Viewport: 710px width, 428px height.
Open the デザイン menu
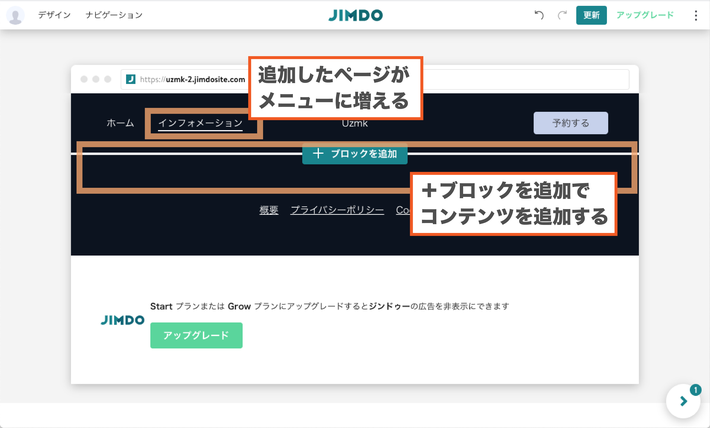click(54, 15)
